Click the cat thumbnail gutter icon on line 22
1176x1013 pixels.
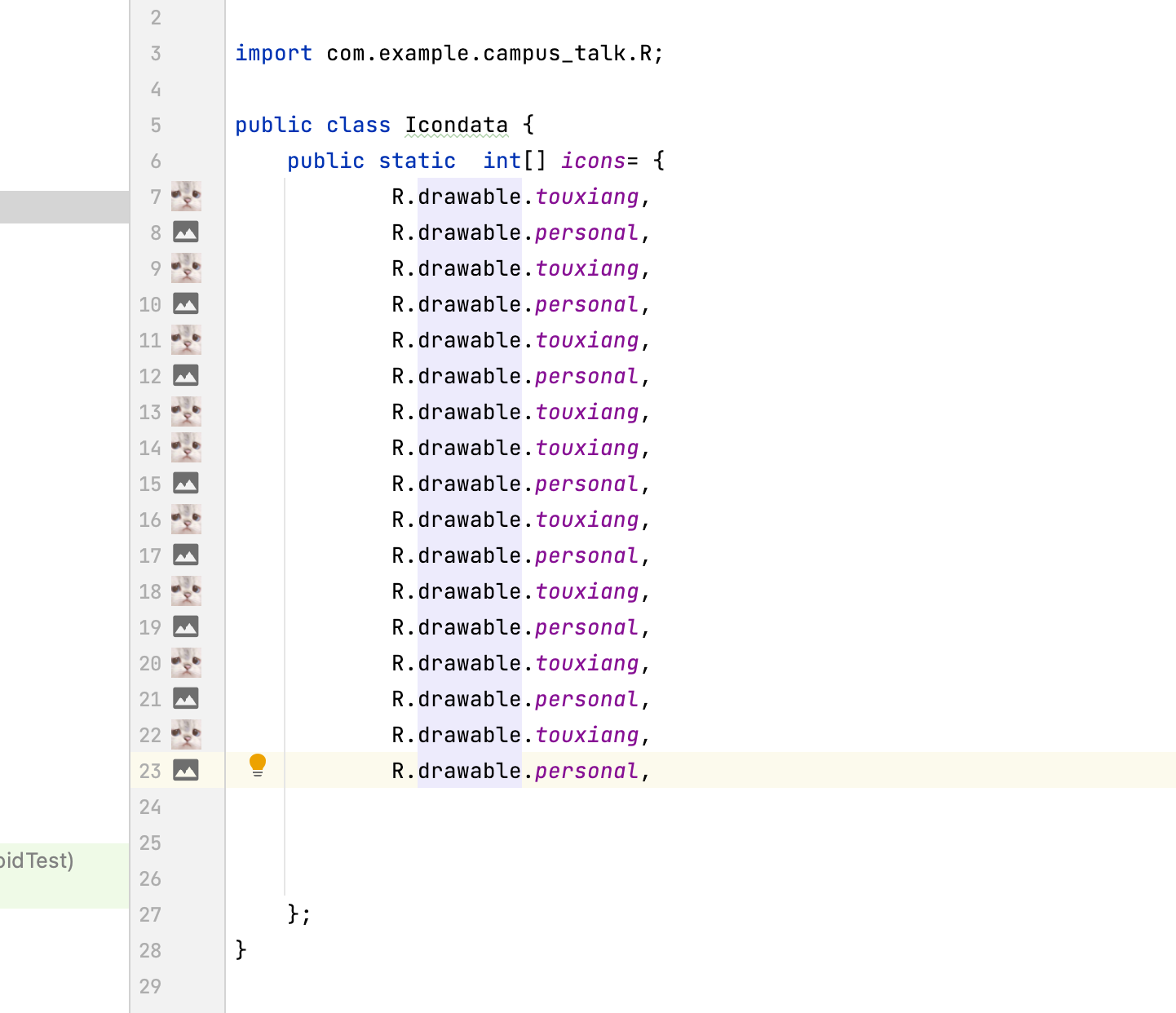point(186,735)
